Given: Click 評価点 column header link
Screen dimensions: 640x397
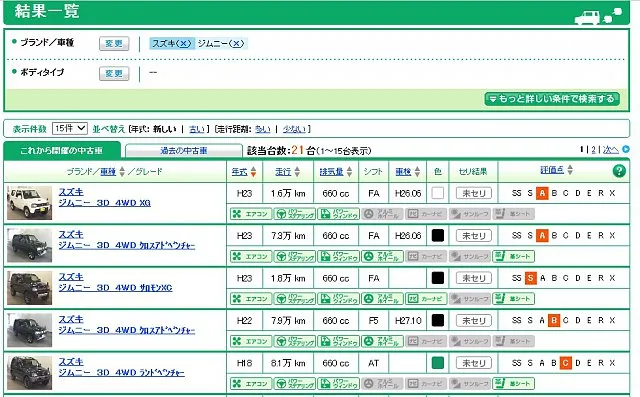Looking at the screenshot, I should coord(552,170).
